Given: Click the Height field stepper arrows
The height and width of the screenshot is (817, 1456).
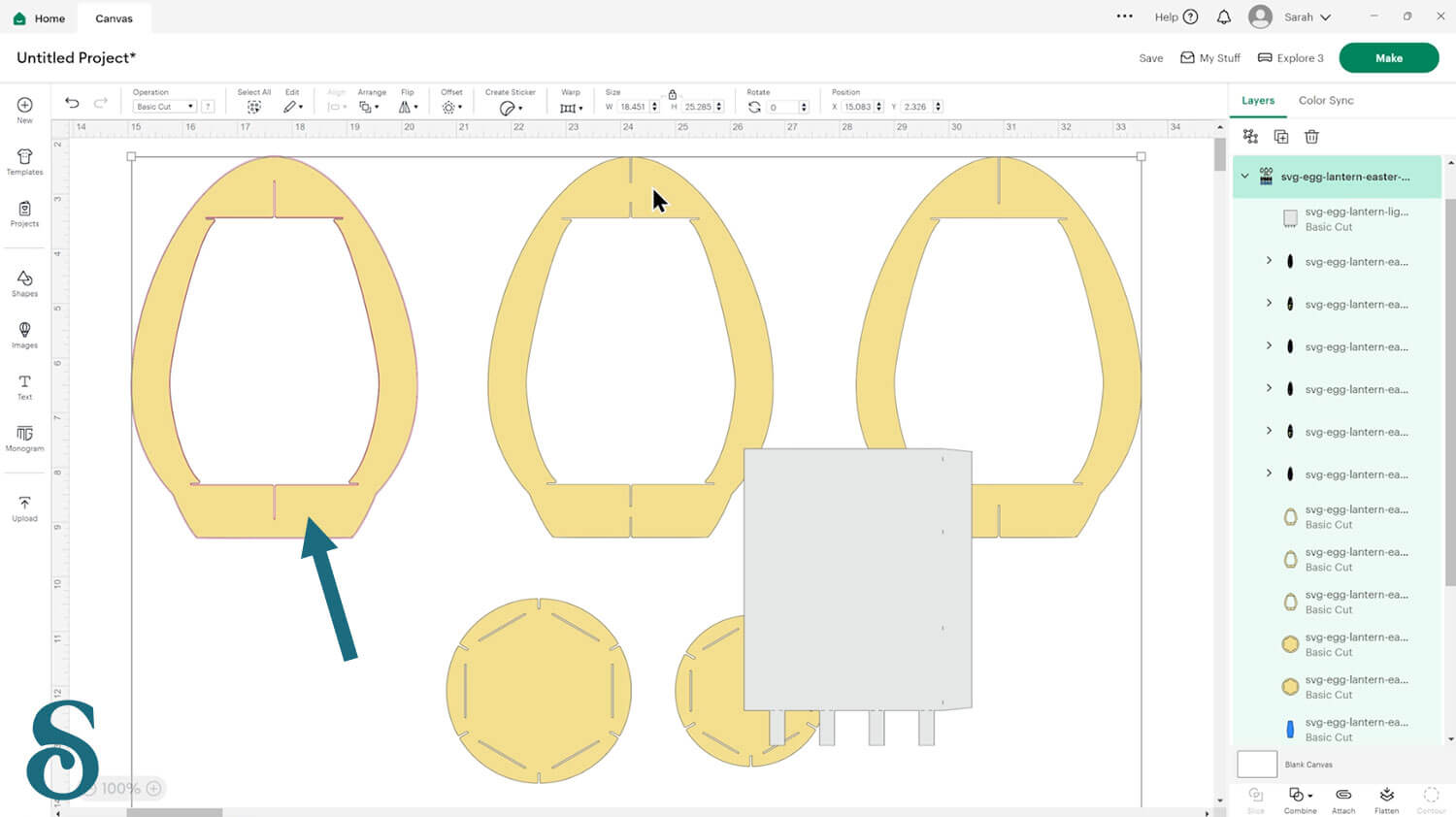Looking at the screenshot, I should 719,107.
